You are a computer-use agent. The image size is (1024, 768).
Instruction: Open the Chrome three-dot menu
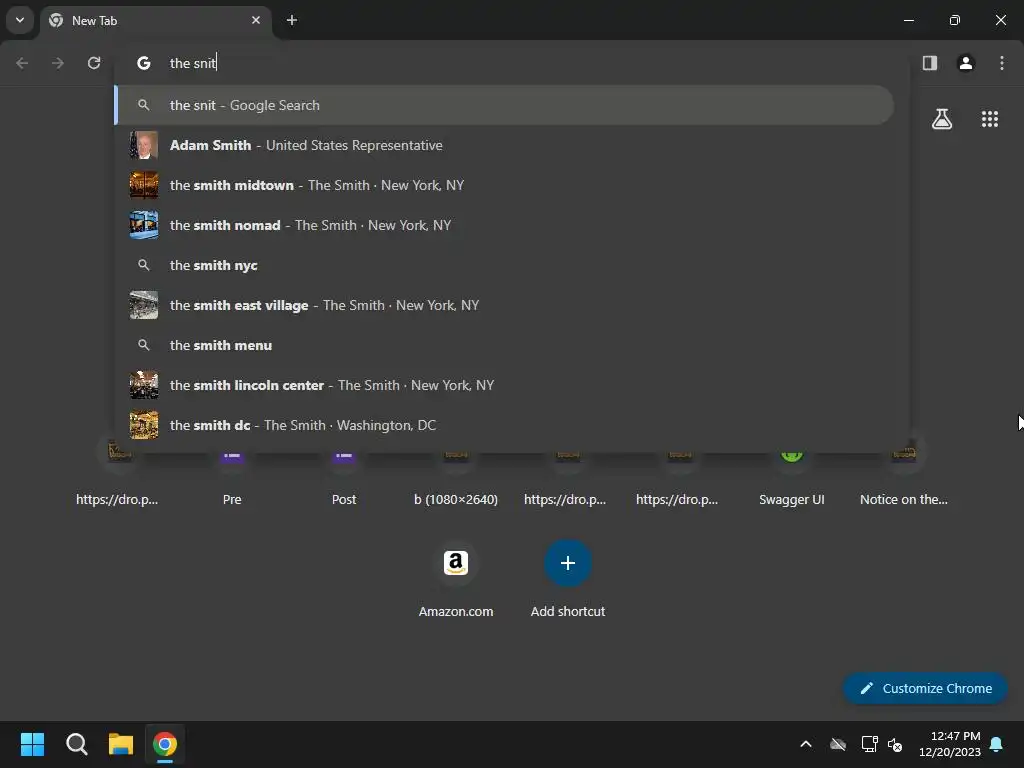(1002, 63)
